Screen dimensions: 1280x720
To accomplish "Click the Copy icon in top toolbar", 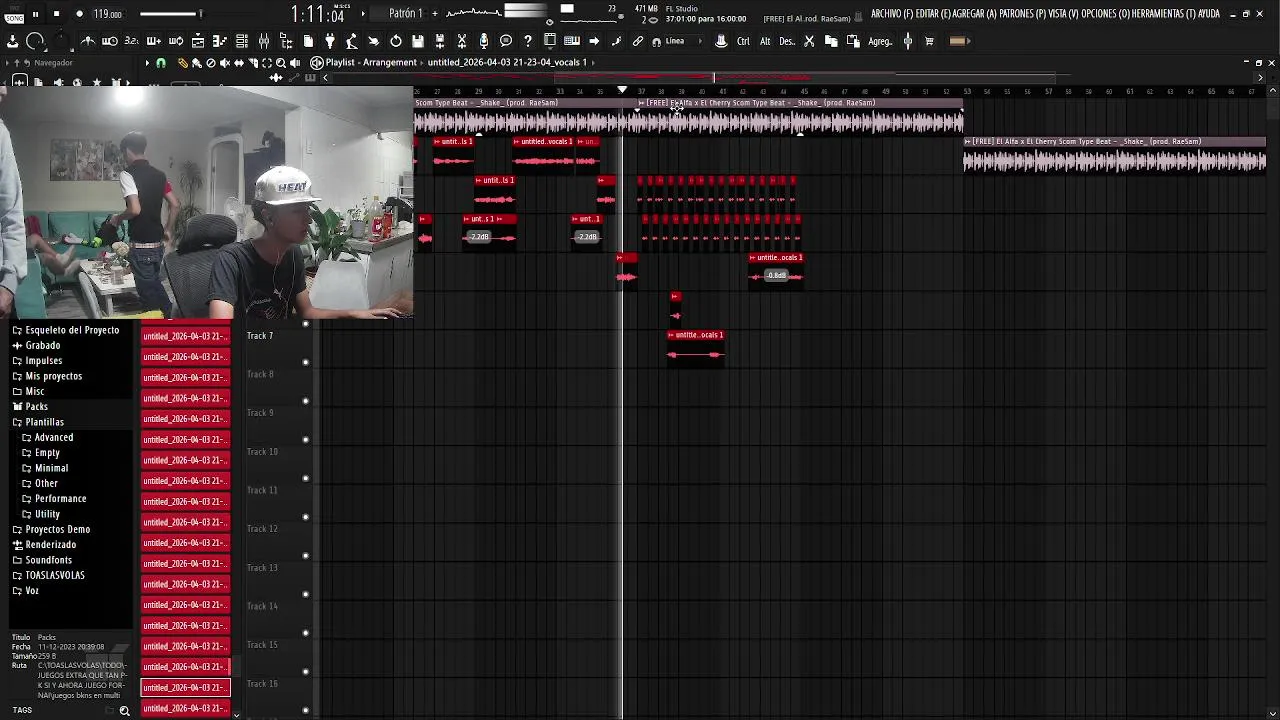I will click(x=831, y=41).
